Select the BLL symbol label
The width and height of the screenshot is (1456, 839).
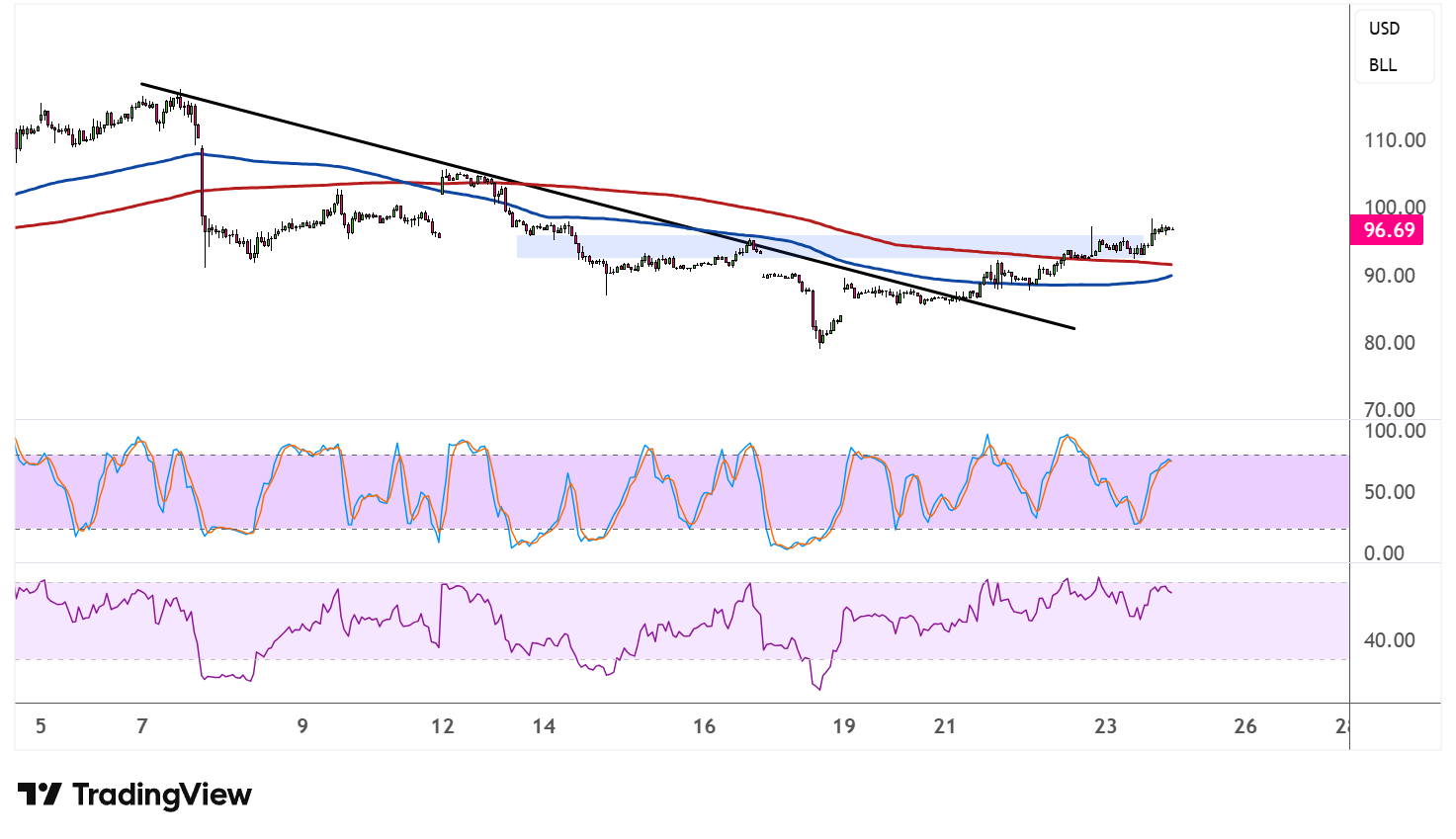tap(1383, 65)
